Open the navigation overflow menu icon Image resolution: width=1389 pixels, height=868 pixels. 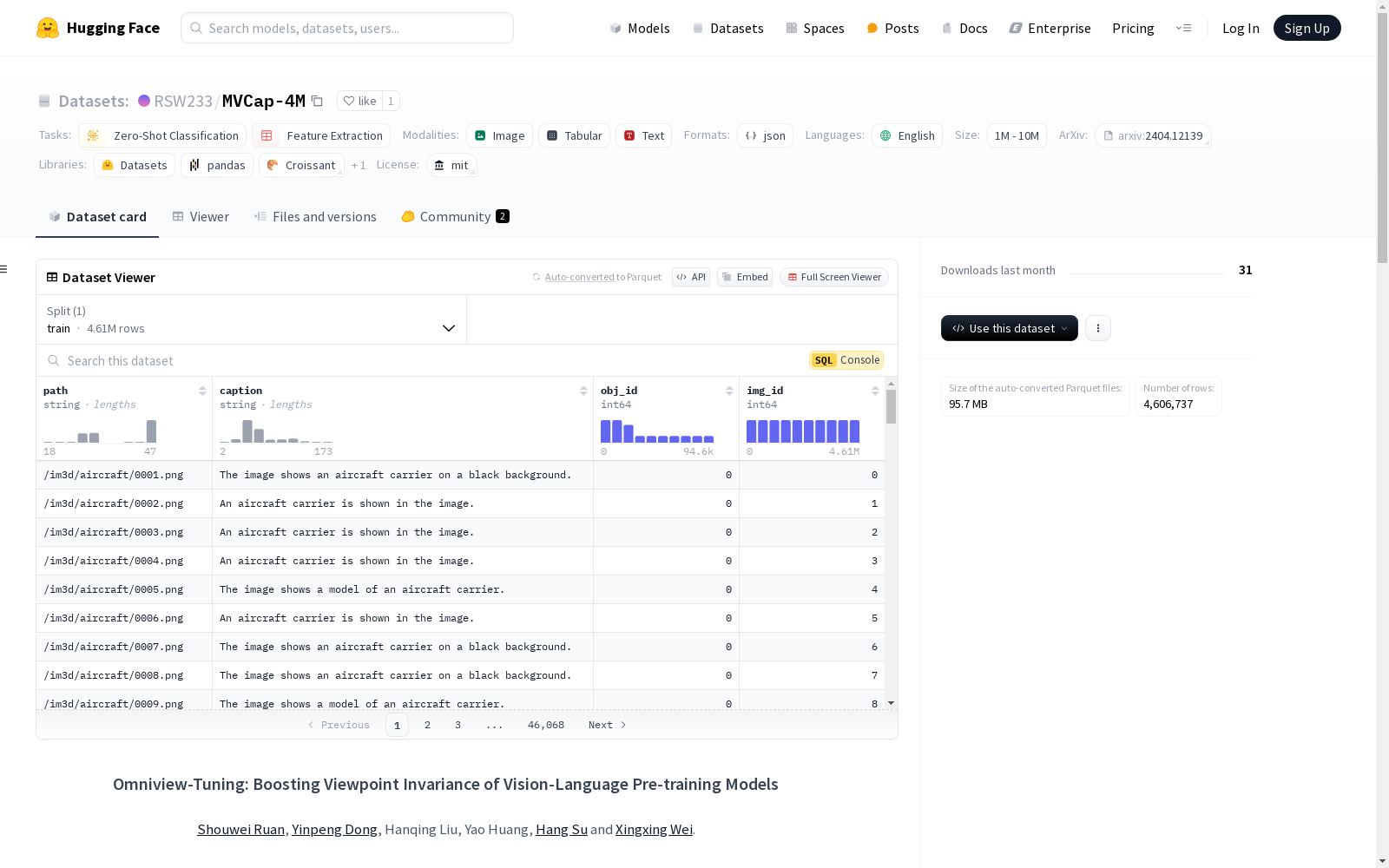[1183, 28]
